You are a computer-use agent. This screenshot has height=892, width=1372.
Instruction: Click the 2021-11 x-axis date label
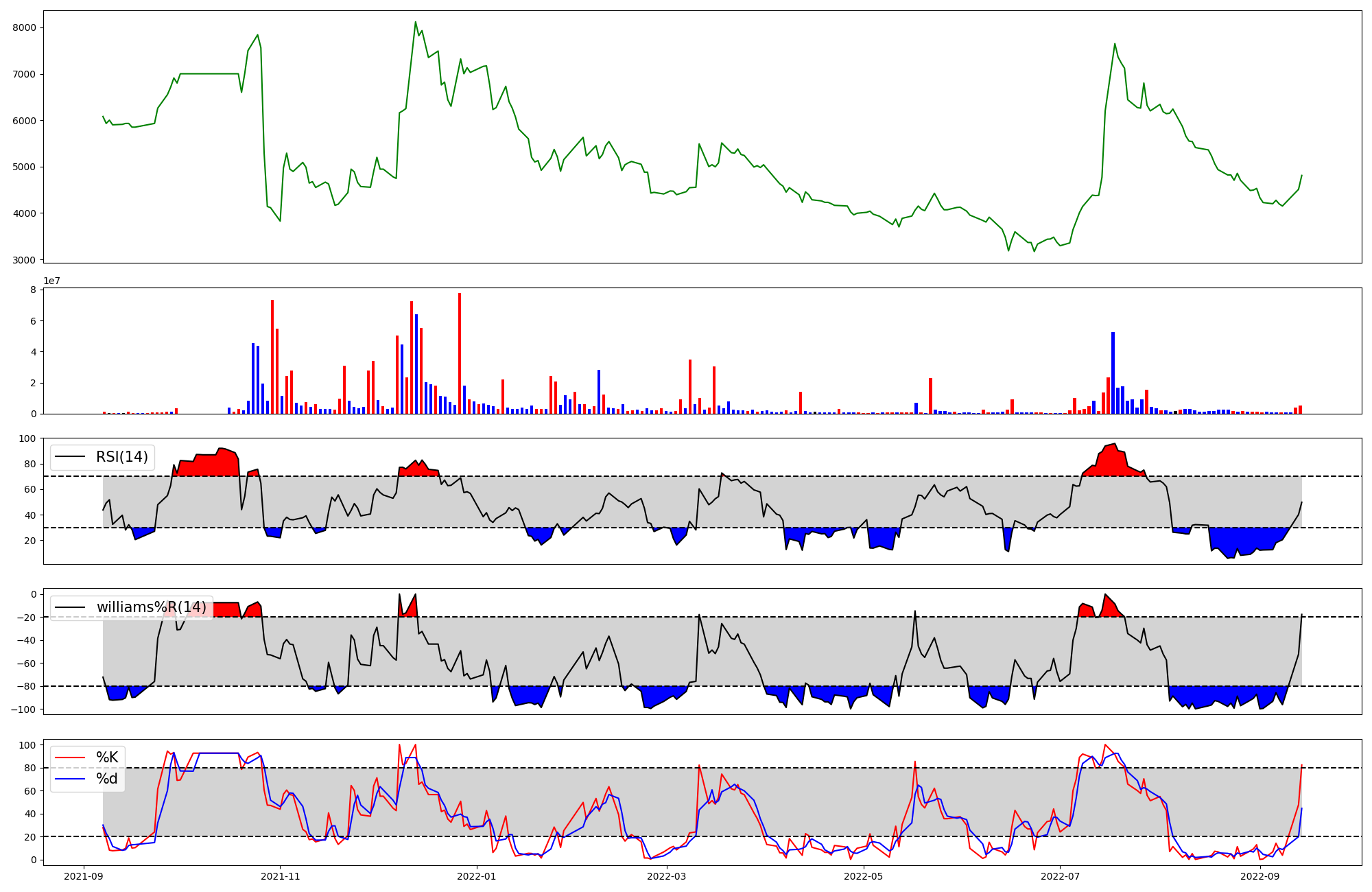[280, 876]
